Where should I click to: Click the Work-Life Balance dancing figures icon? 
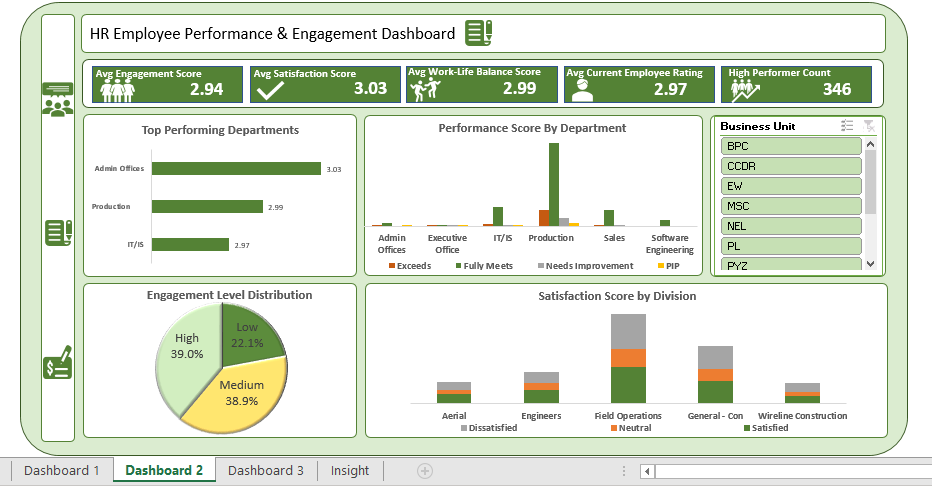[x=425, y=89]
